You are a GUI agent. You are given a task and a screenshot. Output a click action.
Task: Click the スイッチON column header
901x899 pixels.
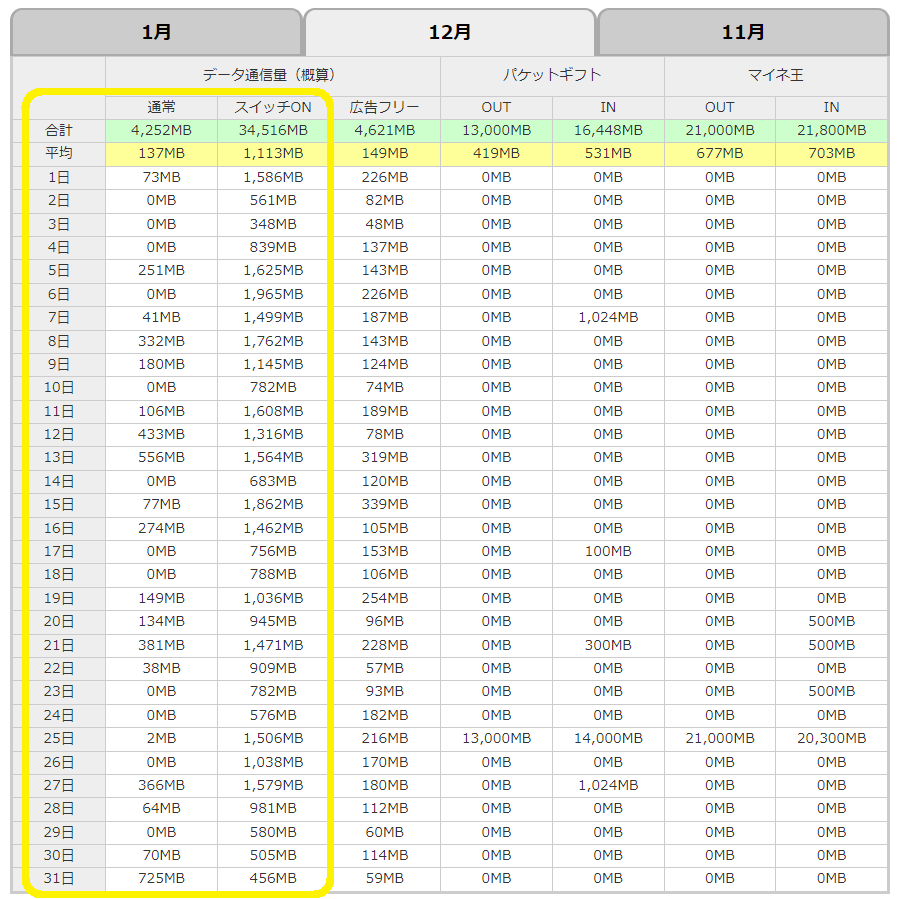[273, 107]
